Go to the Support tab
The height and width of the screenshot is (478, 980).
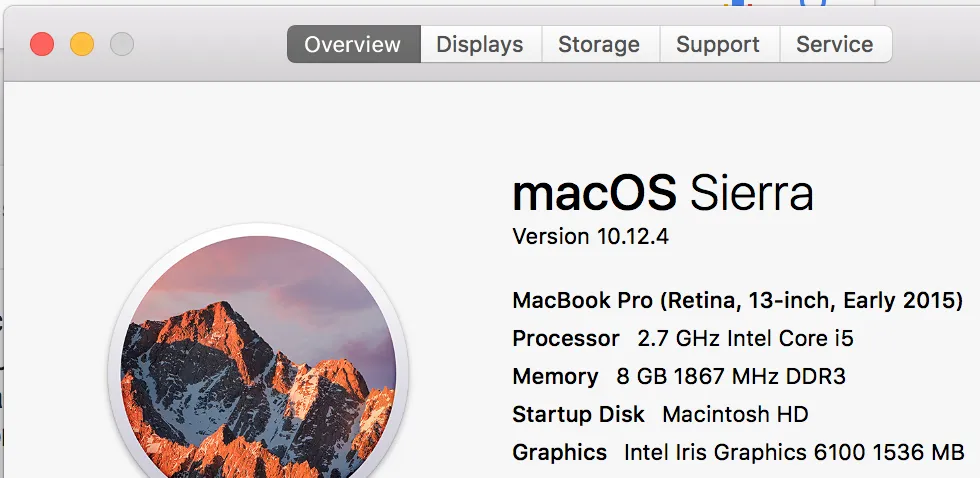(x=718, y=44)
